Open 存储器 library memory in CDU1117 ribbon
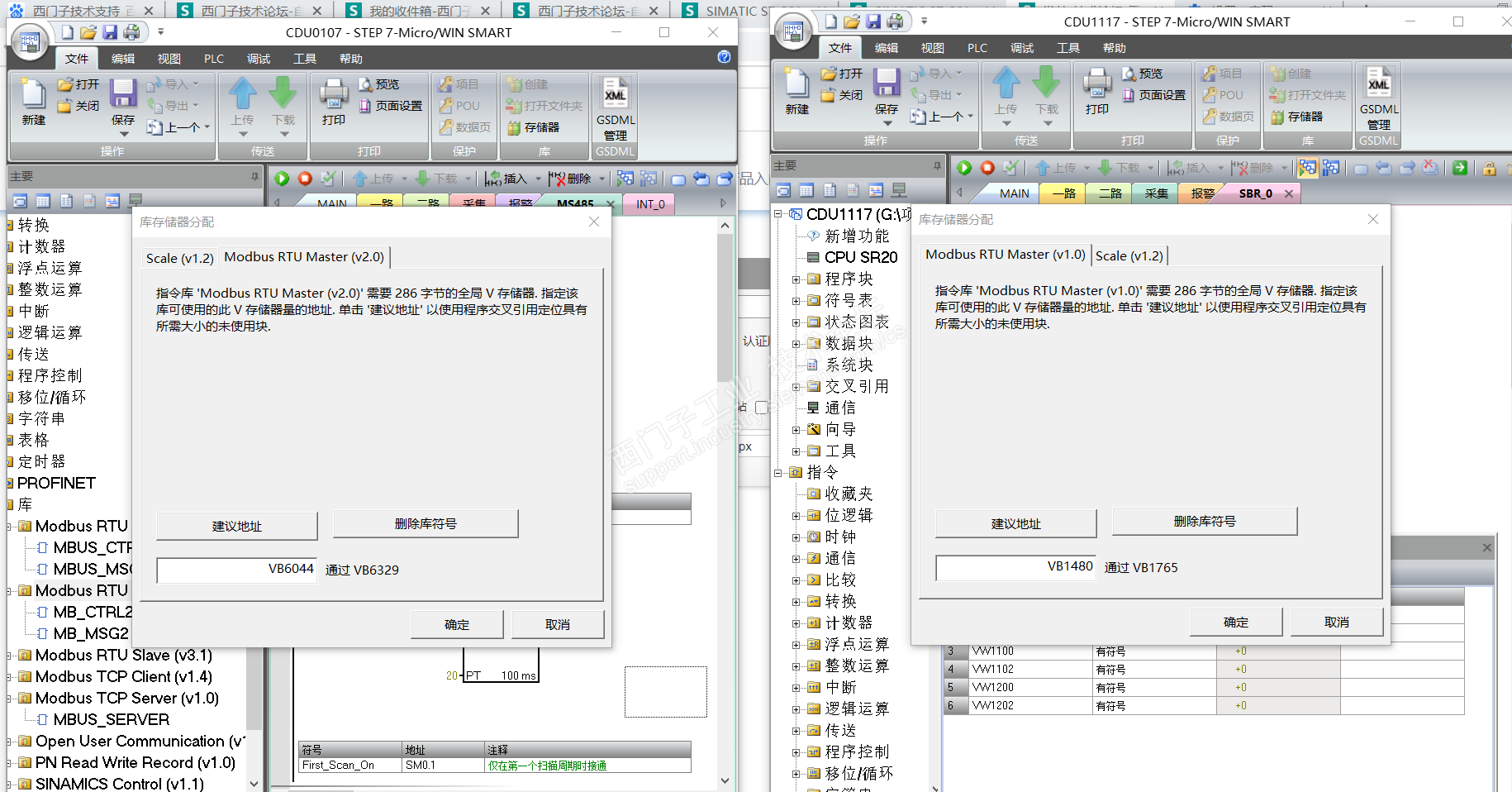1512x792 pixels. coord(1297,117)
